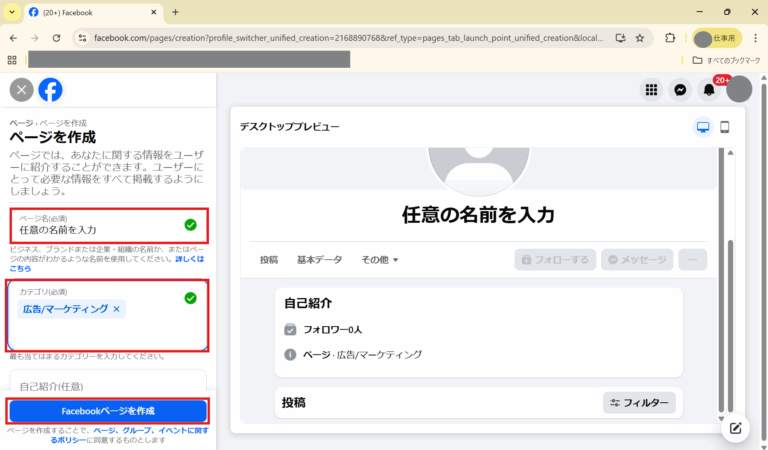The height and width of the screenshot is (450, 768).
Task: Open the Facebook menu grid icon
Action: [651, 90]
